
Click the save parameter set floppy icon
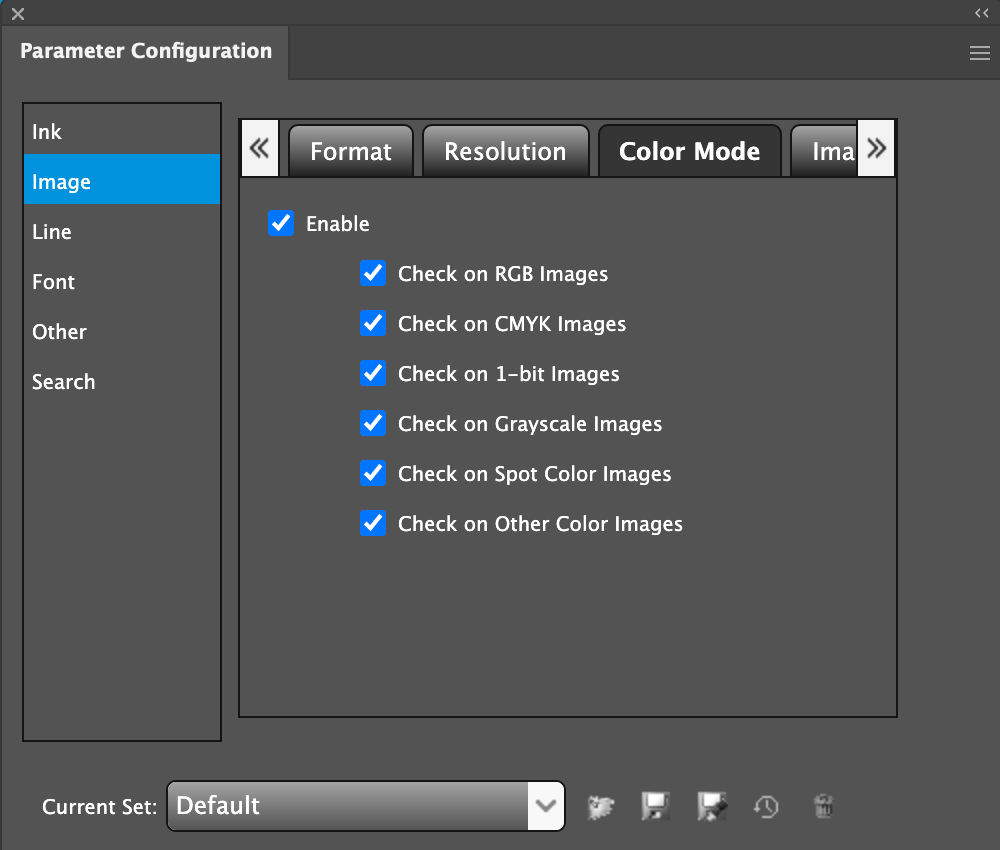655,806
